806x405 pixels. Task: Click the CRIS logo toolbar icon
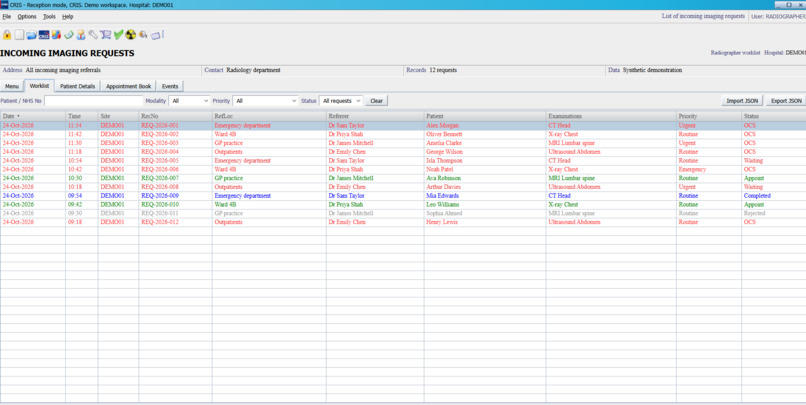point(44,35)
